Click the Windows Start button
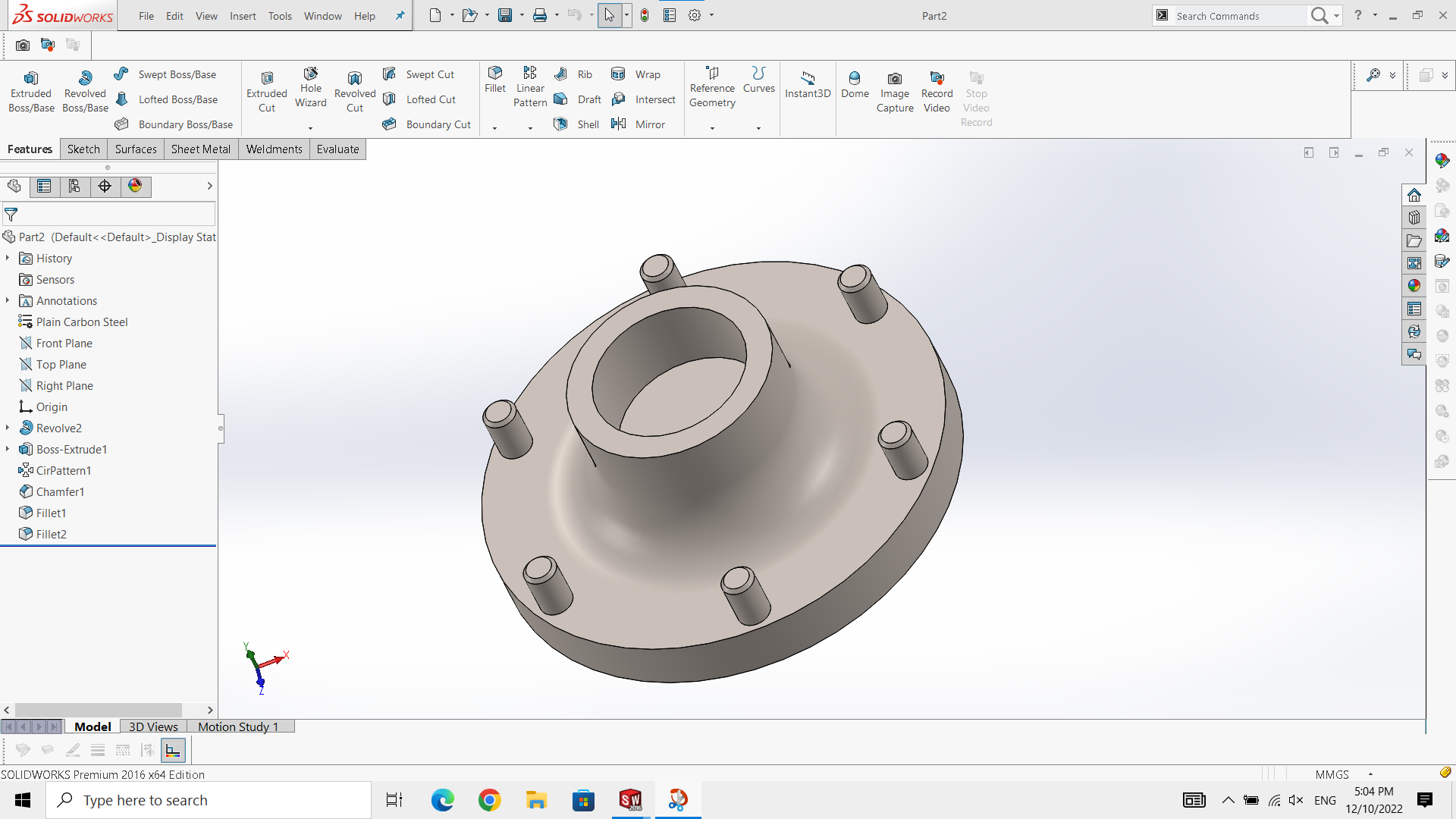Screen dimensions: 1456x819 (23, 800)
